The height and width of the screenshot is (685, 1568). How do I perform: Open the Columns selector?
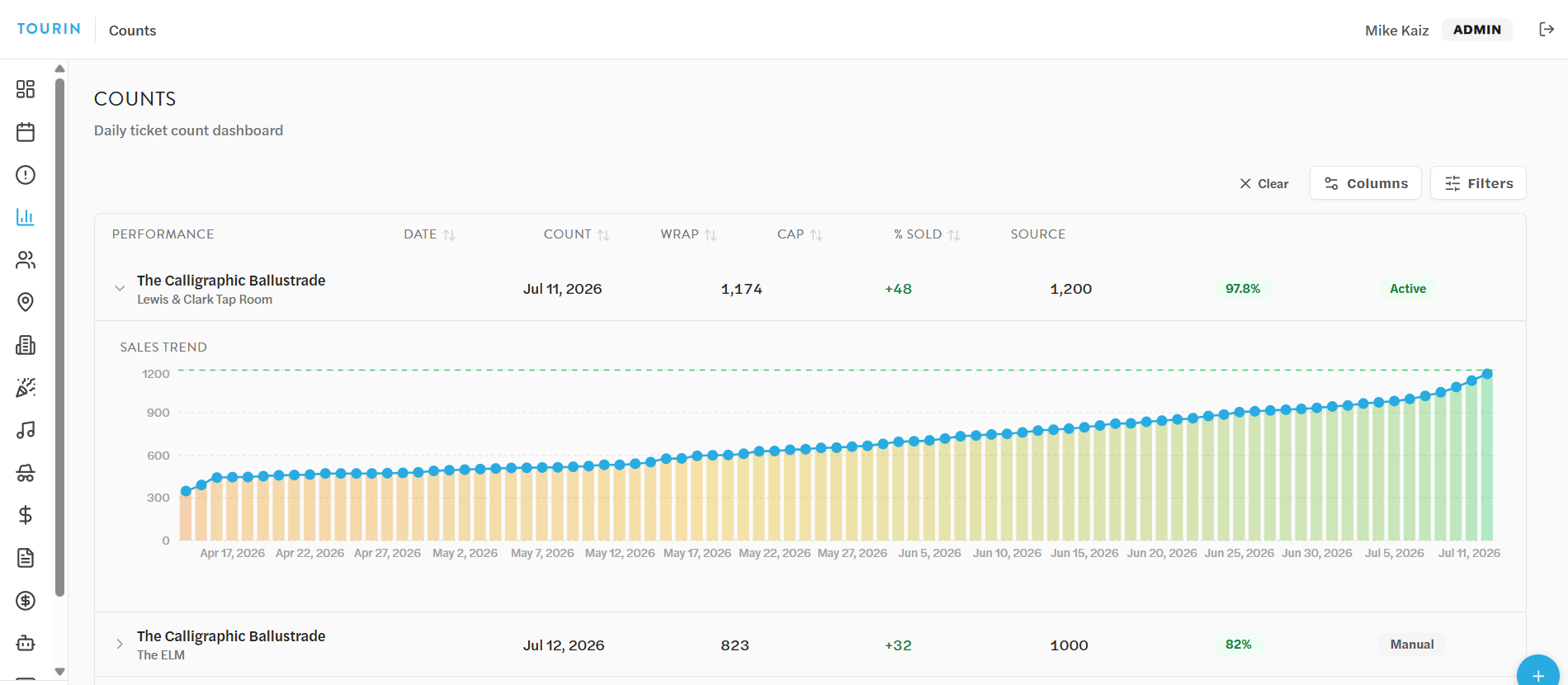click(x=1366, y=183)
